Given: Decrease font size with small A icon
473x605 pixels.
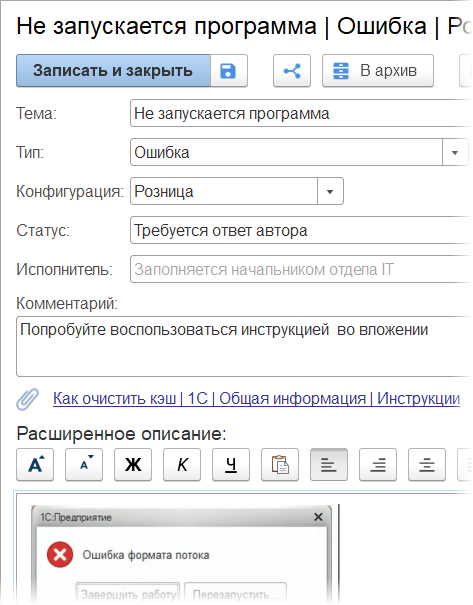Looking at the screenshot, I should pyautogui.click(x=84, y=465).
